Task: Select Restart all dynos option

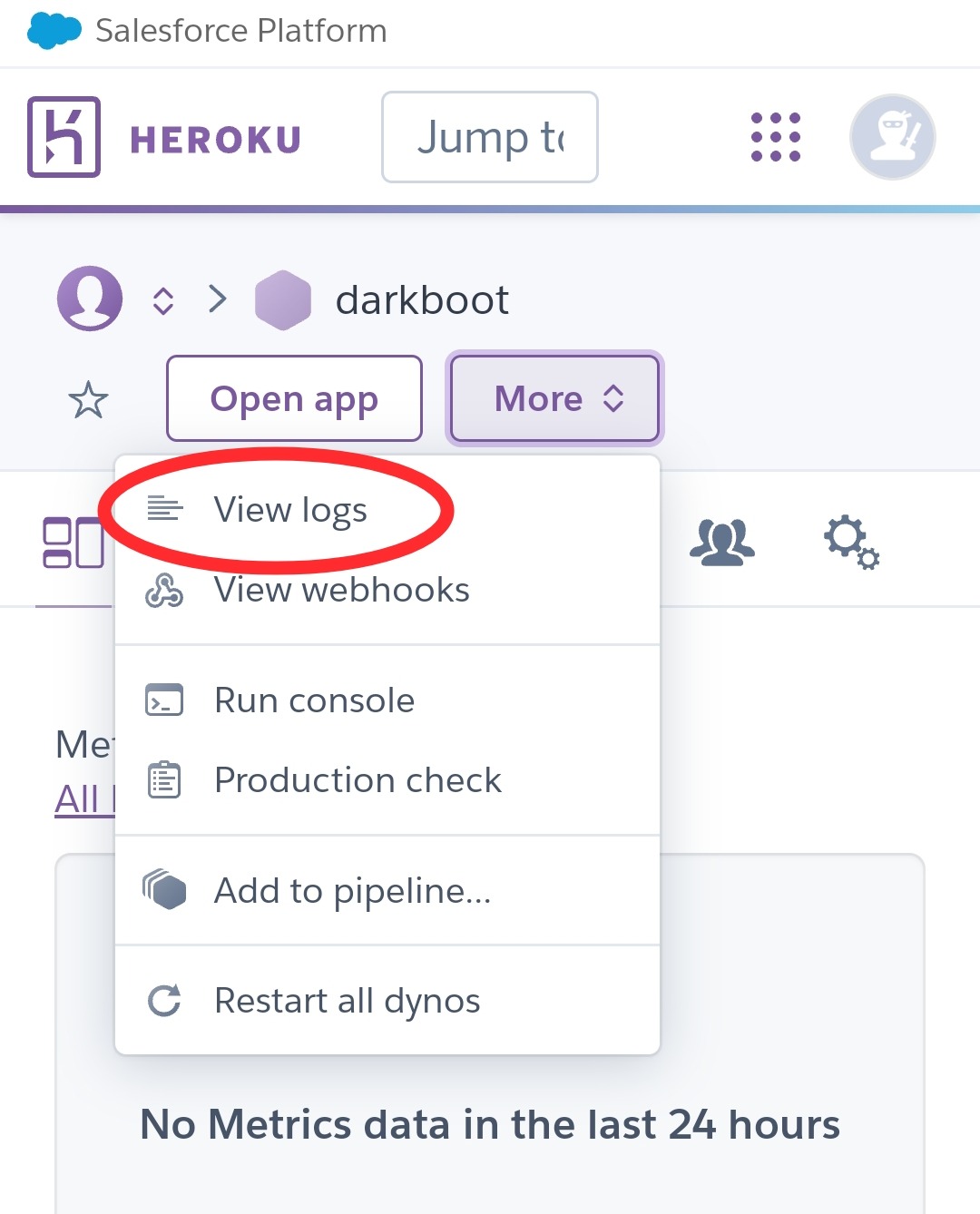Action: tap(387, 1001)
